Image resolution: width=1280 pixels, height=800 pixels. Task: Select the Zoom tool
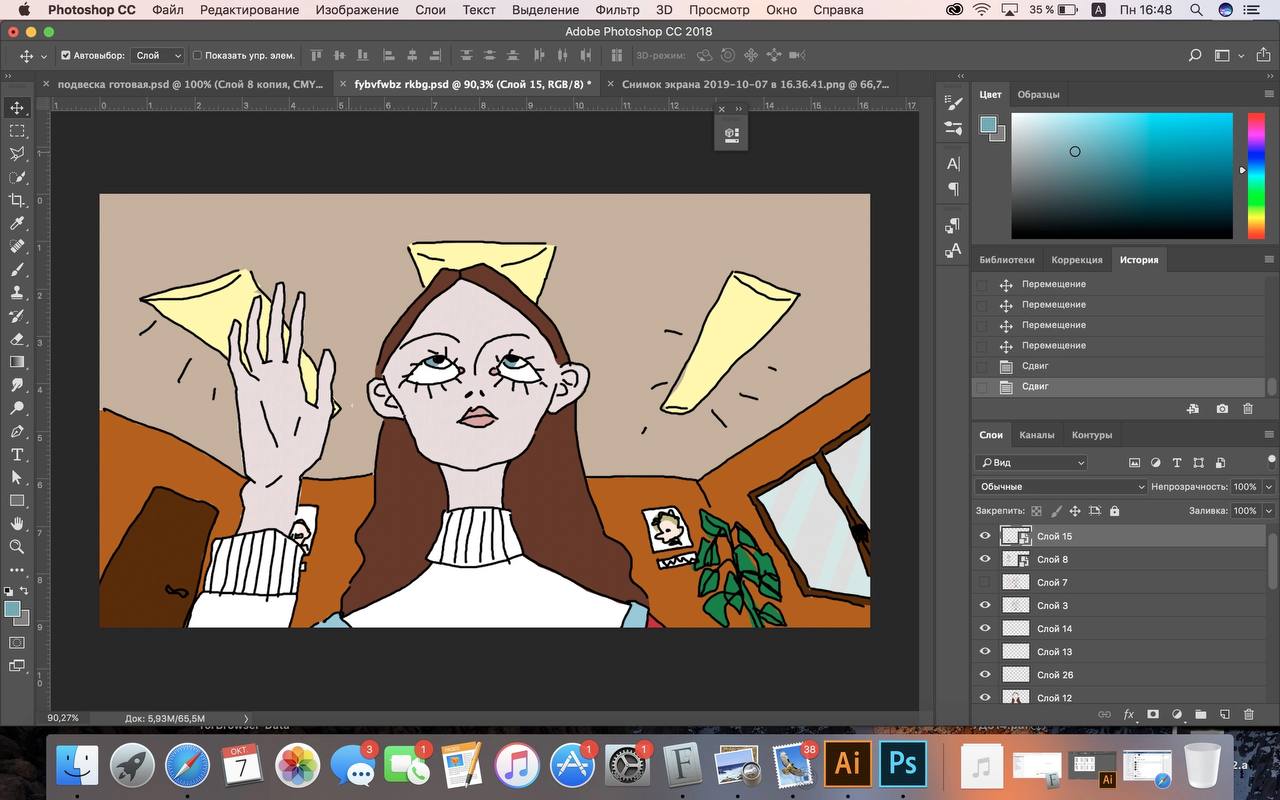click(x=17, y=546)
